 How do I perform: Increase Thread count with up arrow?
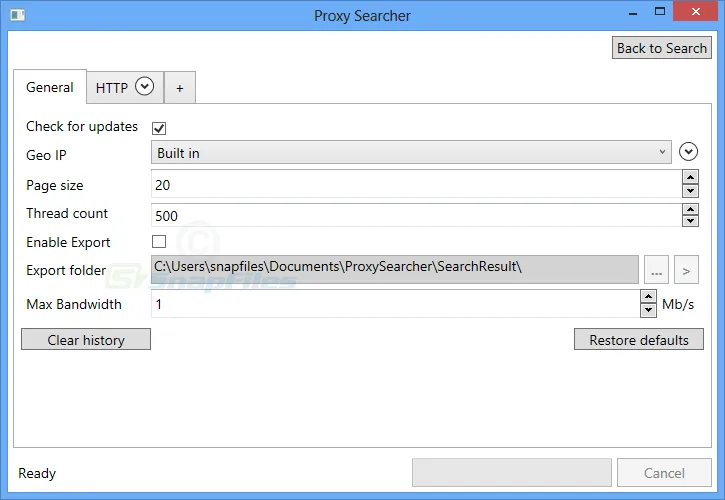tap(690, 210)
